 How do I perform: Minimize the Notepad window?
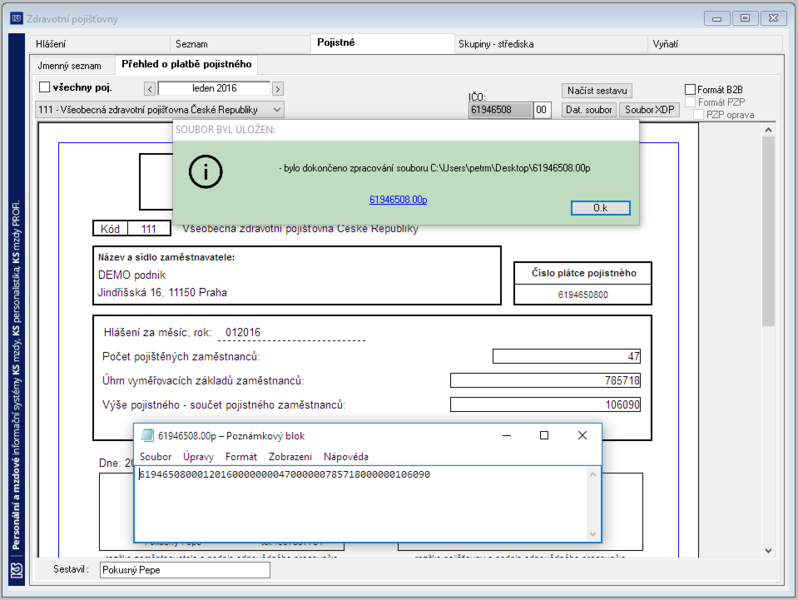(507, 436)
